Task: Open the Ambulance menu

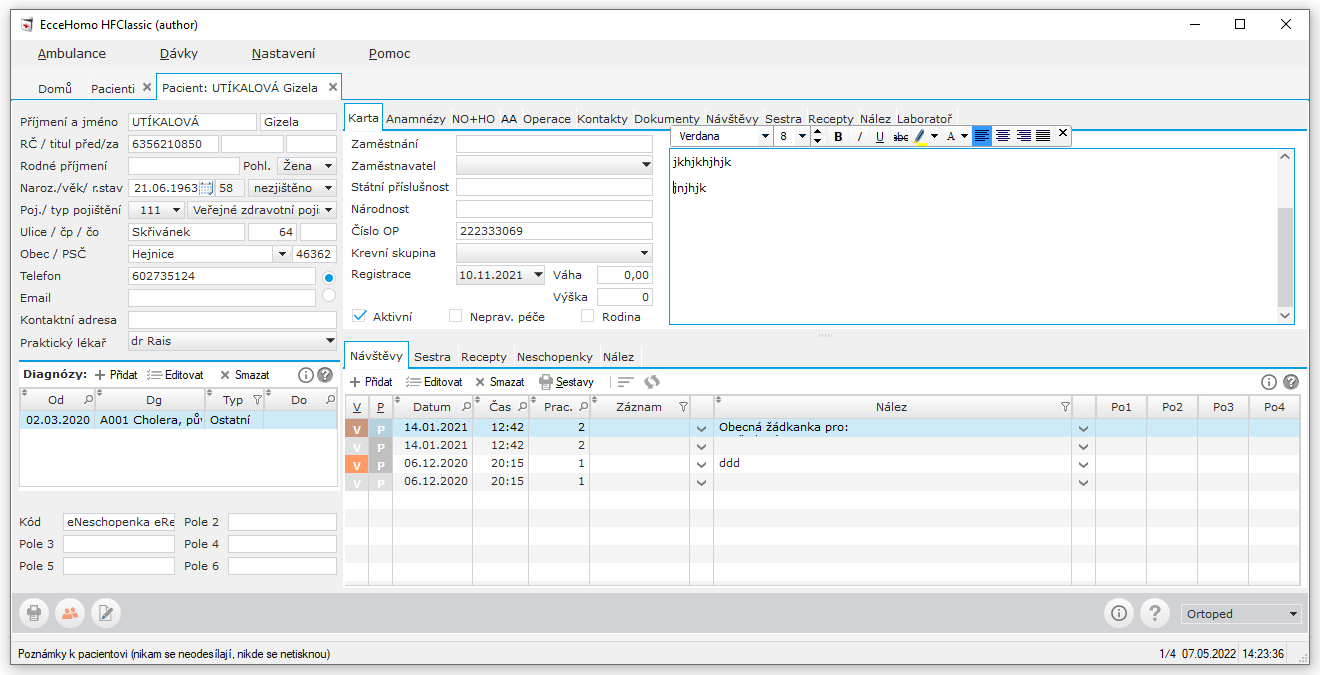Action: (x=72, y=54)
